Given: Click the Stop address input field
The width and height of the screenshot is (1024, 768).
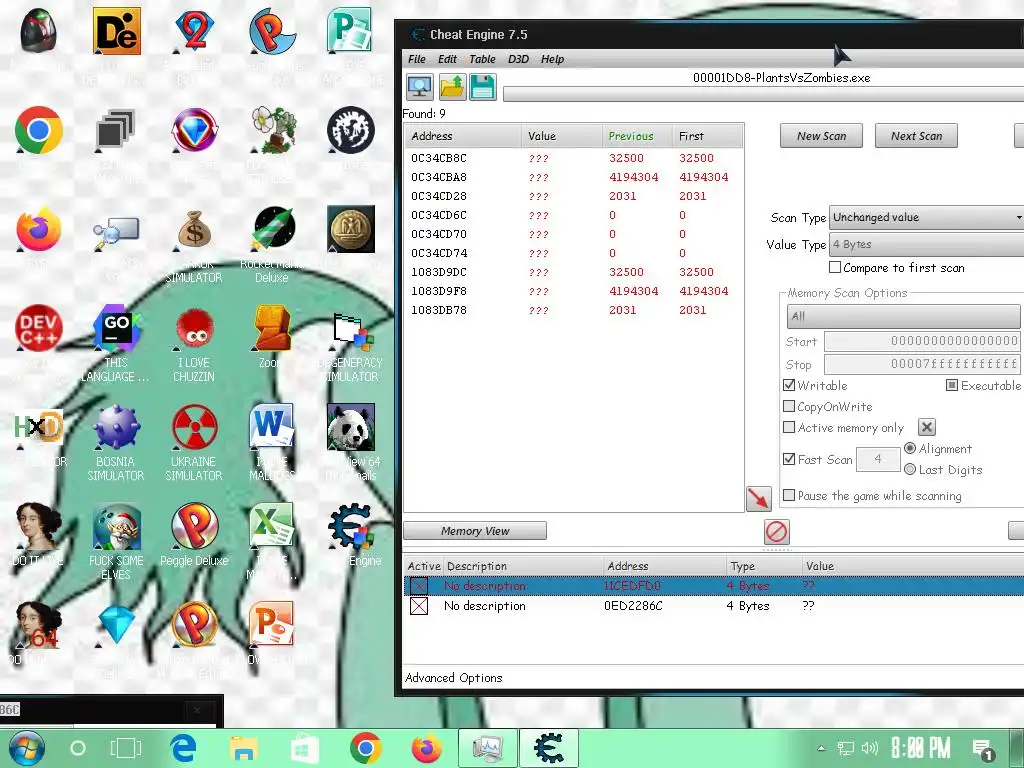Looking at the screenshot, I should (922, 364).
